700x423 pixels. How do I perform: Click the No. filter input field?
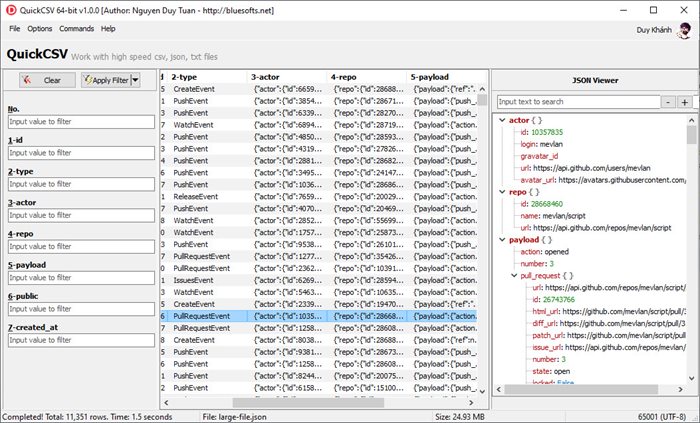81,122
